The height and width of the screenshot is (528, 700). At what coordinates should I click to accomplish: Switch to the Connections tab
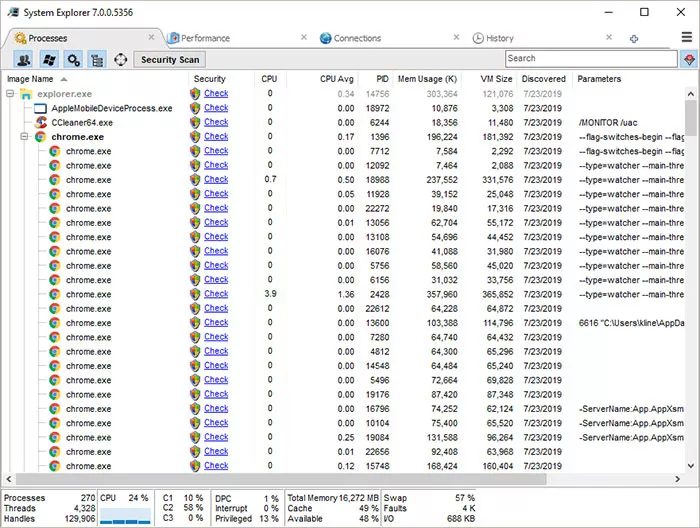(357, 38)
